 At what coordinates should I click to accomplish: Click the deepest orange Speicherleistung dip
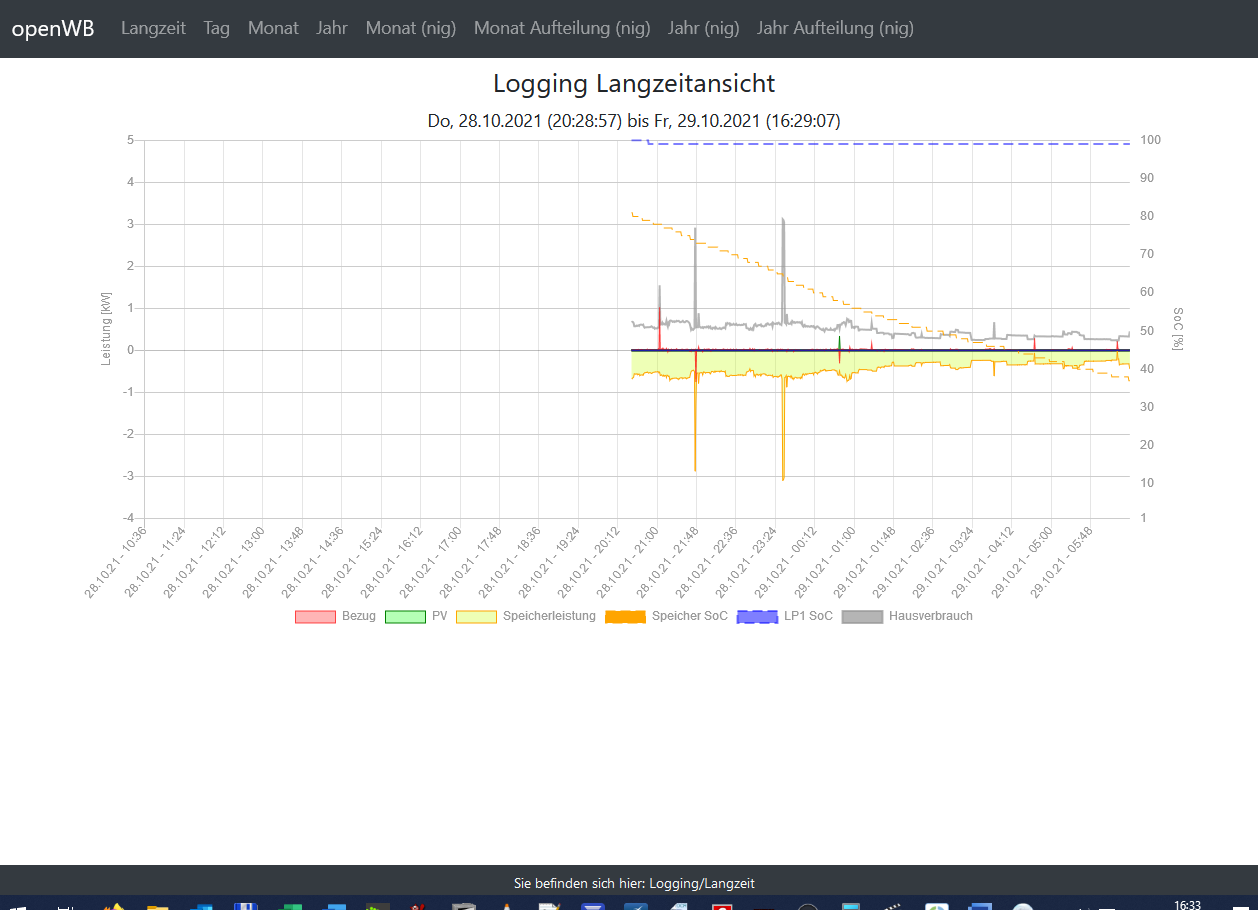[x=783, y=477]
